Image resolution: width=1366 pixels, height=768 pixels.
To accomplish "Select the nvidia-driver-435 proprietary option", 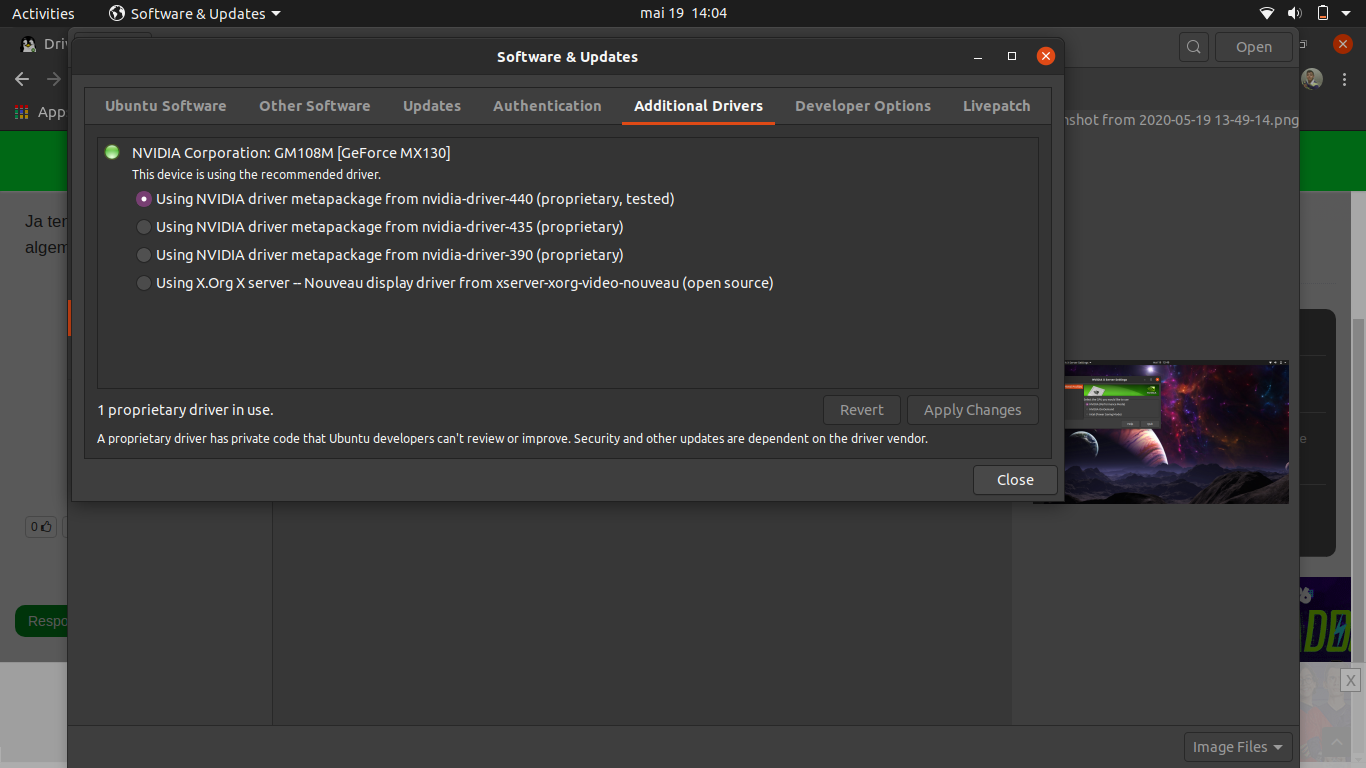I will coord(144,227).
